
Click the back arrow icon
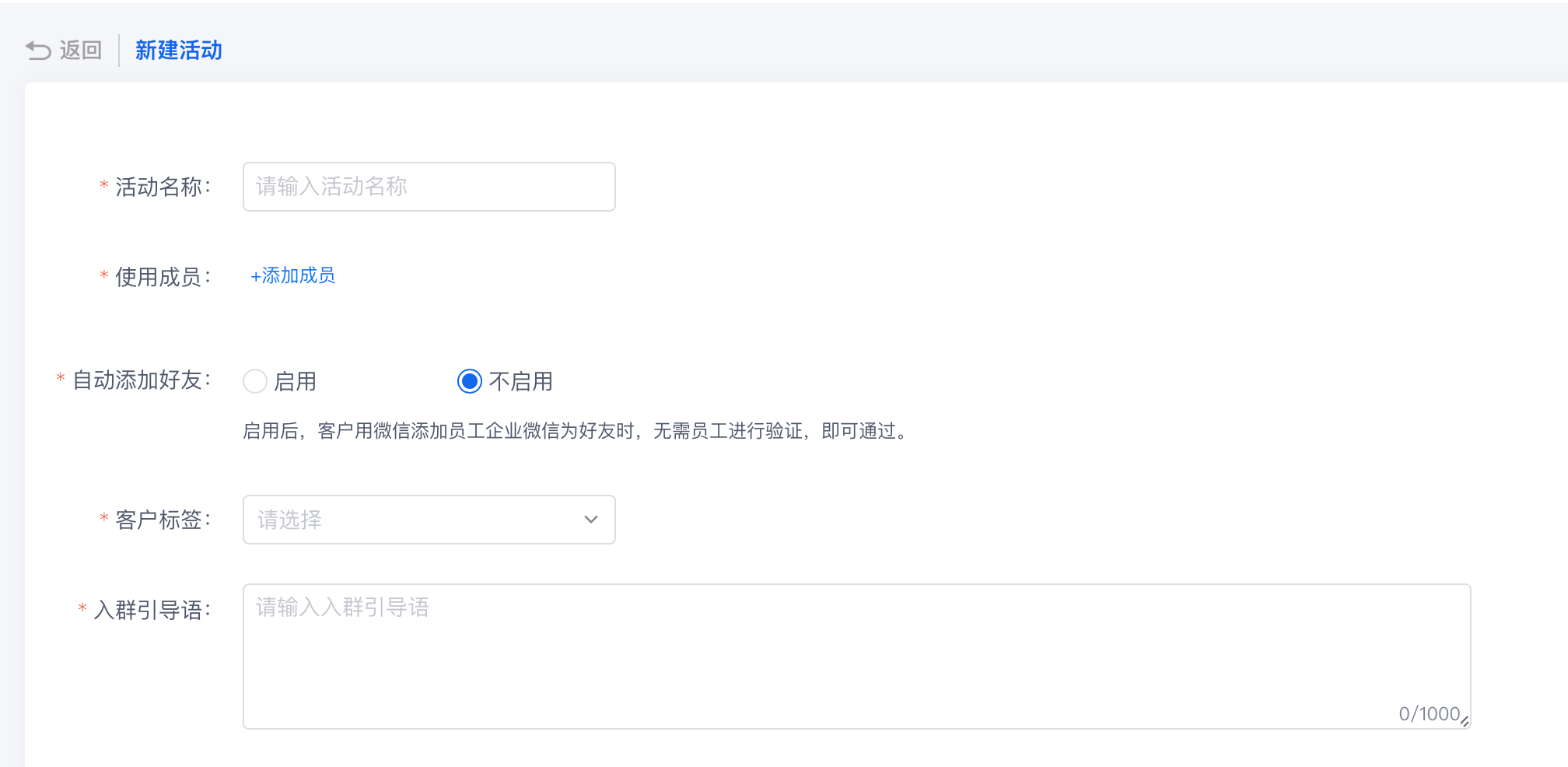pyautogui.click(x=38, y=51)
